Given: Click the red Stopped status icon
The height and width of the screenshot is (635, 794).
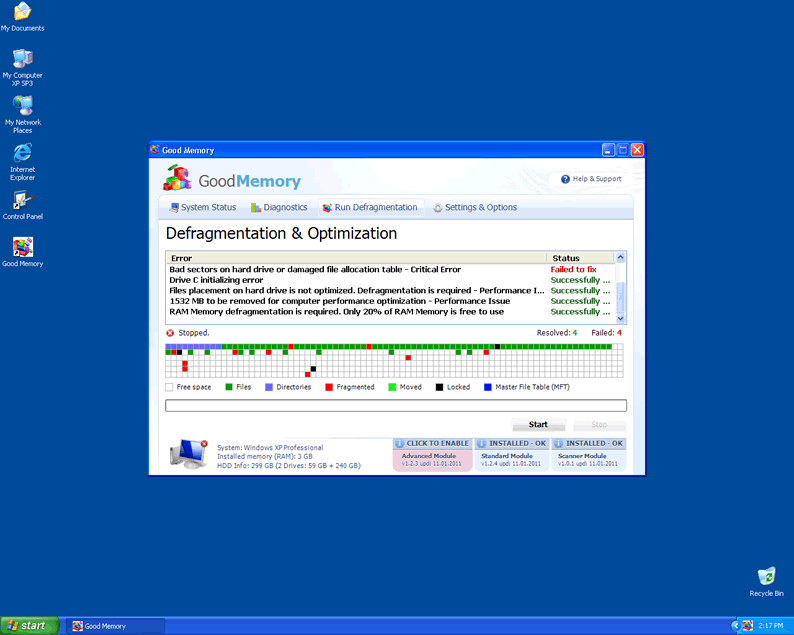Looking at the screenshot, I should pos(170,333).
